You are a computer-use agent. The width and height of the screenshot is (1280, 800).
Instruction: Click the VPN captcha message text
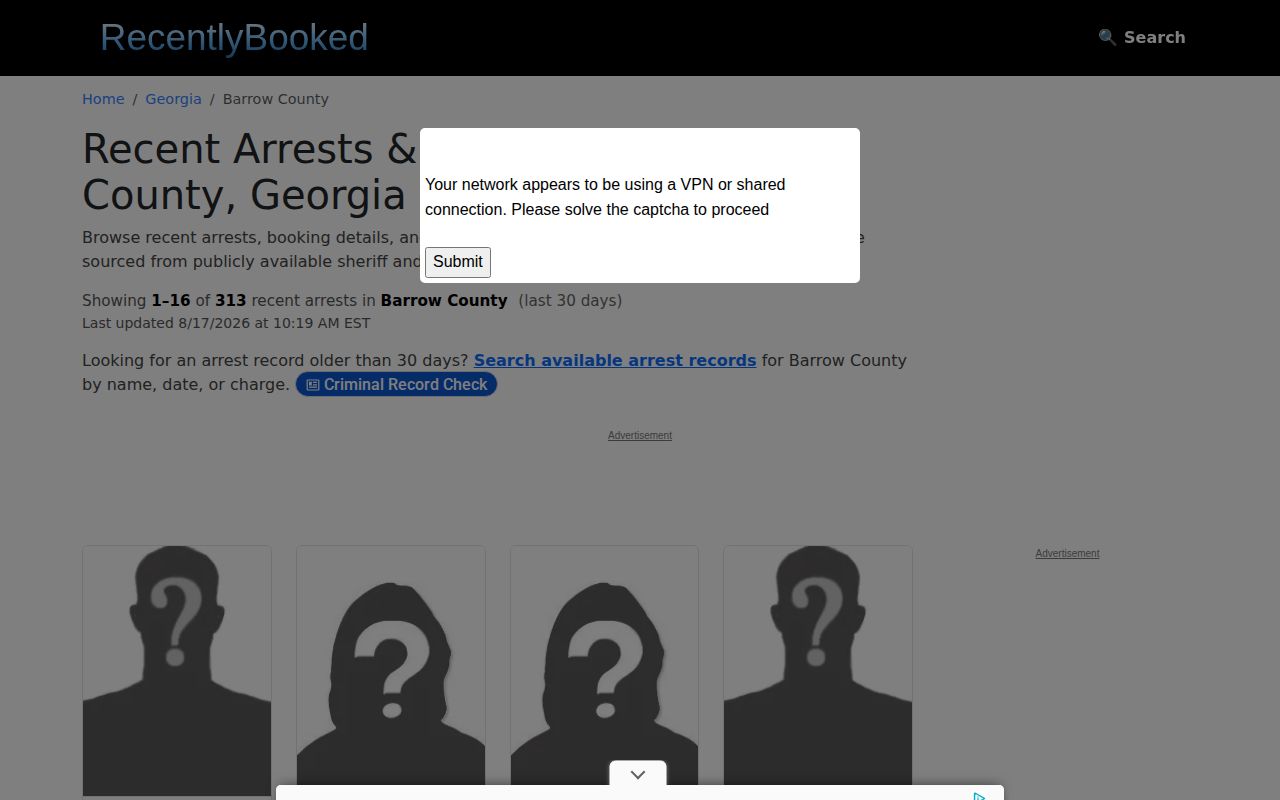pyautogui.click(x=605, y=197)
